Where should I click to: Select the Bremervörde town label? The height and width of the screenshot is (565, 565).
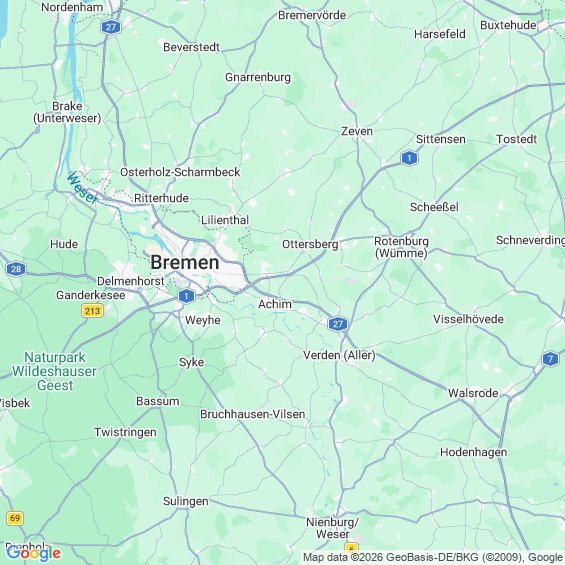tap(312, 15)
